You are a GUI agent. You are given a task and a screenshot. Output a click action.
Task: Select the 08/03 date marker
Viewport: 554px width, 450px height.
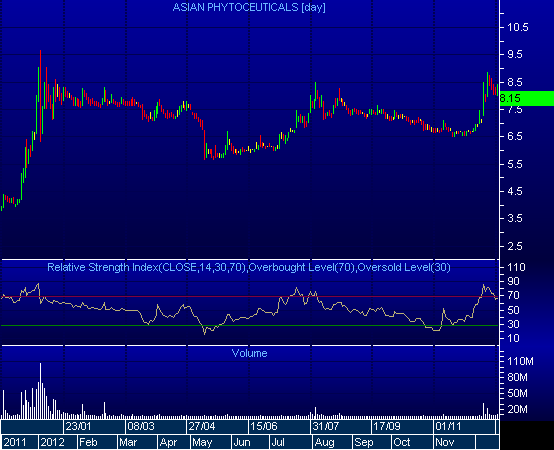(141, 426)
